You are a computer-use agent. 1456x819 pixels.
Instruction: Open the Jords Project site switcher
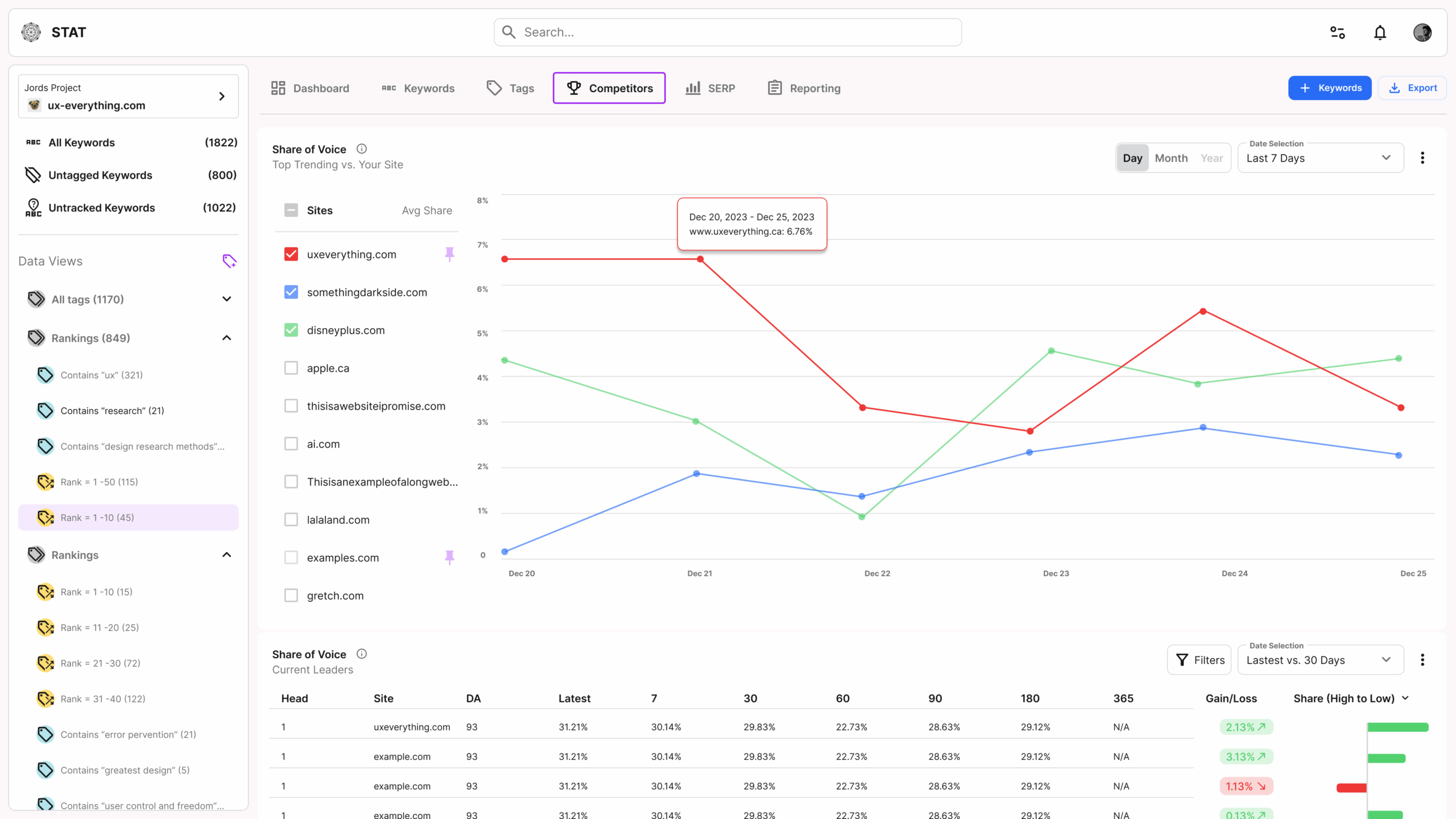point(129,97)
